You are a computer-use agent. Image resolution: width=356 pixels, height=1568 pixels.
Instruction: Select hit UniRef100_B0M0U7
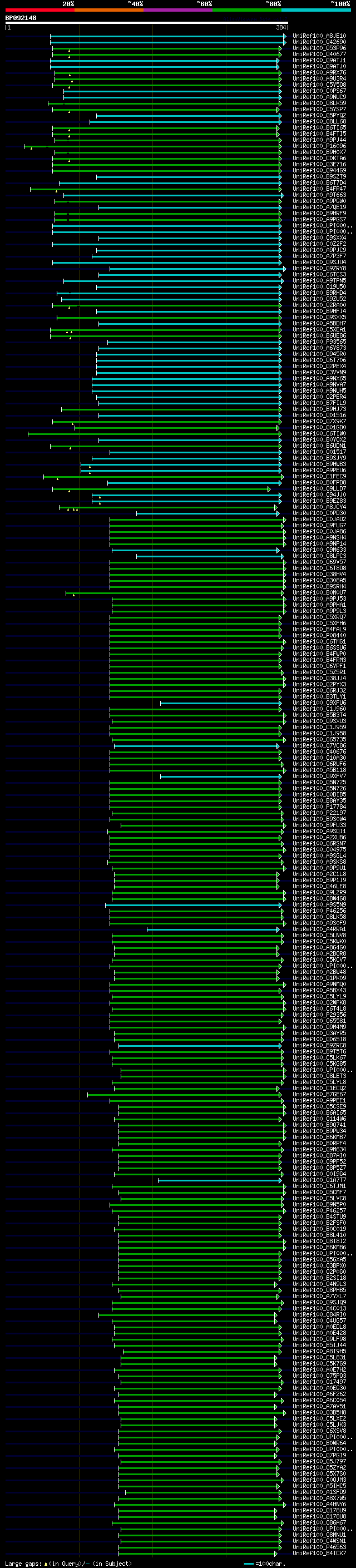319,592
